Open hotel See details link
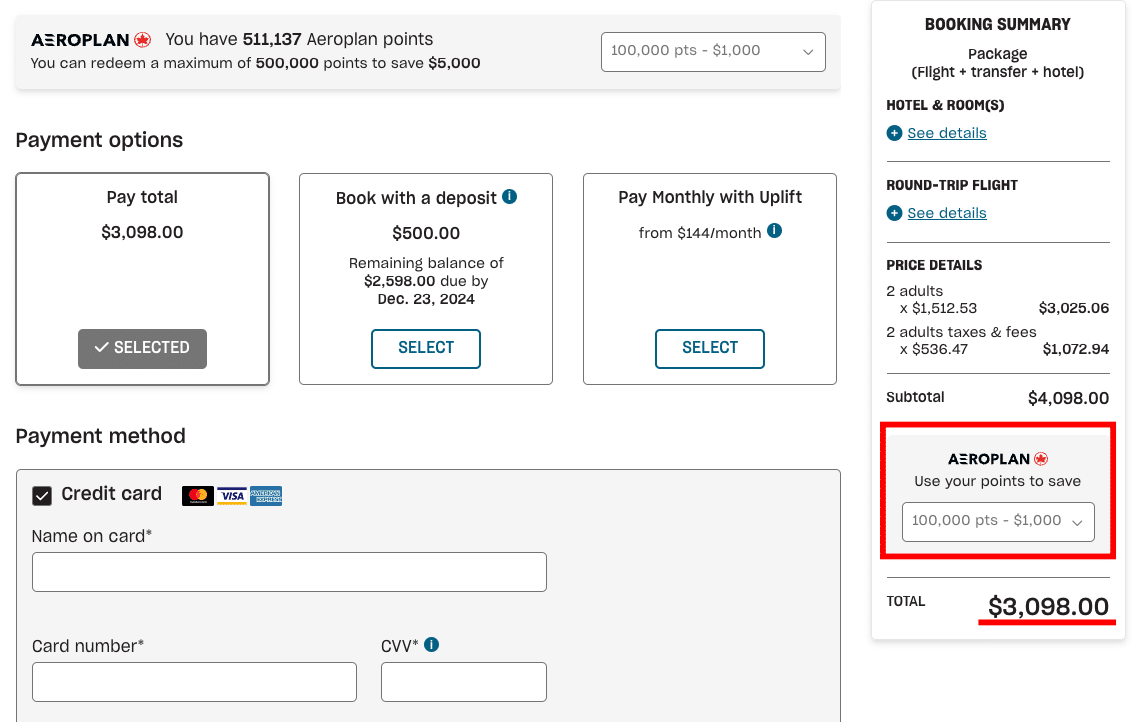 947,133
